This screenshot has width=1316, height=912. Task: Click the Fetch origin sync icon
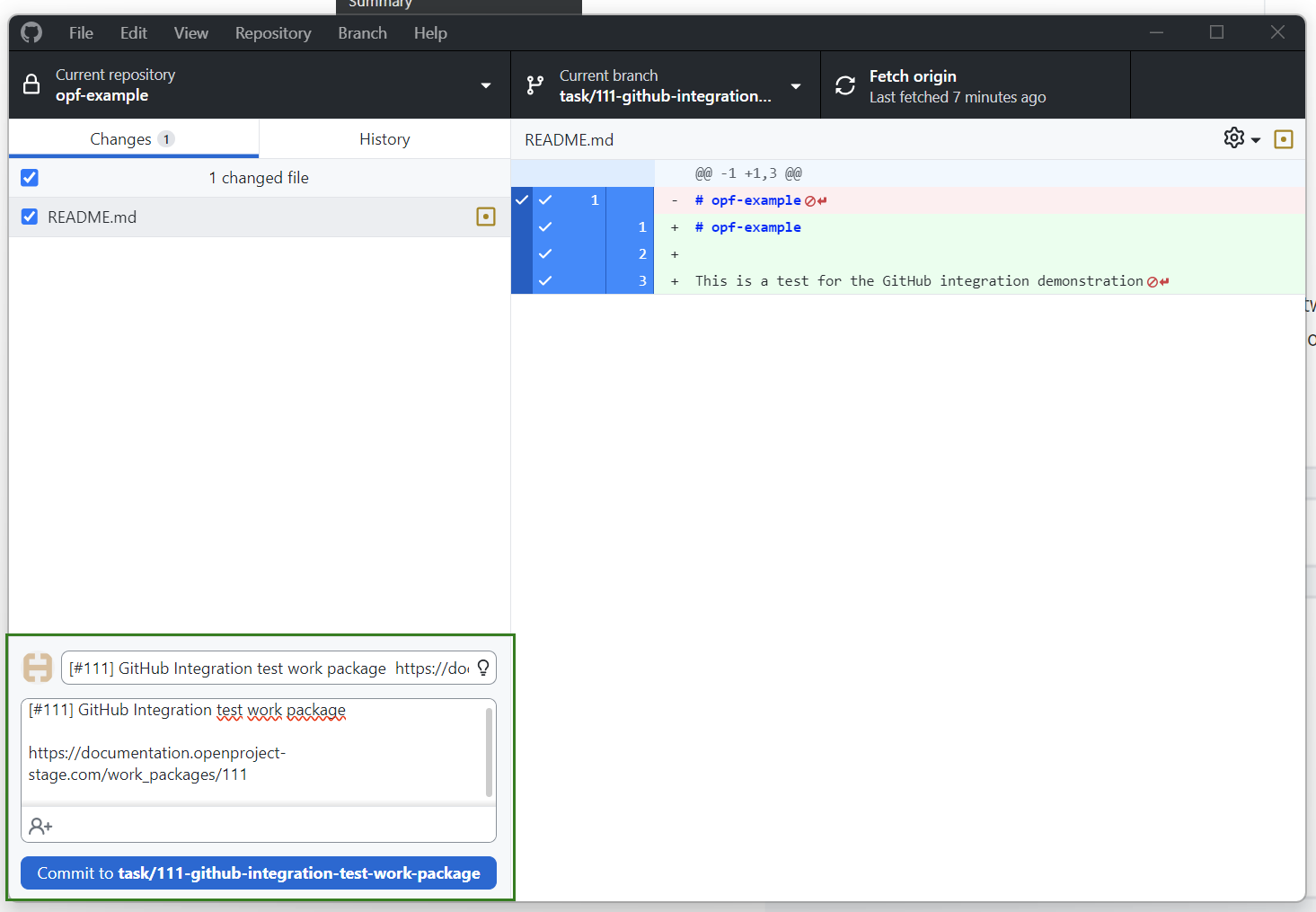point(844,84)
